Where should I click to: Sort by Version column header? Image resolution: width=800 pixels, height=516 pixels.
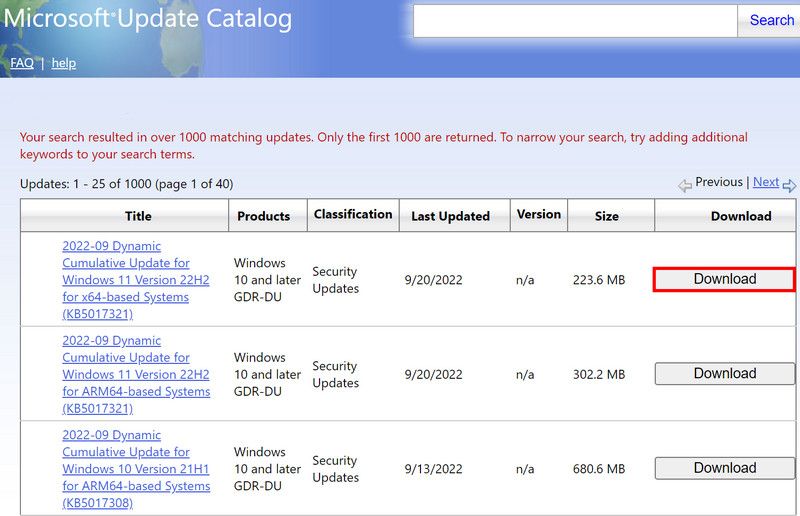tap(539, 215)
